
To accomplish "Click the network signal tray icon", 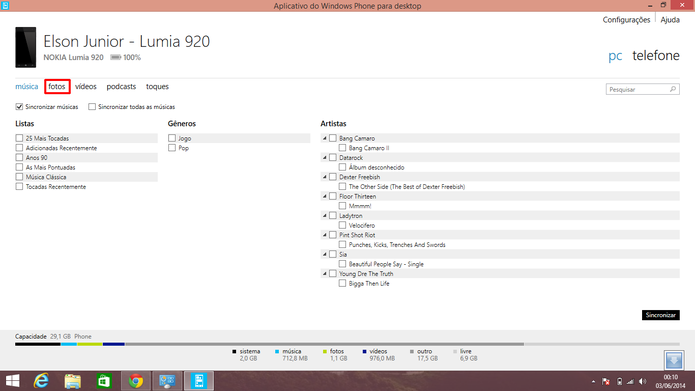I will click(x=630, y=382).
